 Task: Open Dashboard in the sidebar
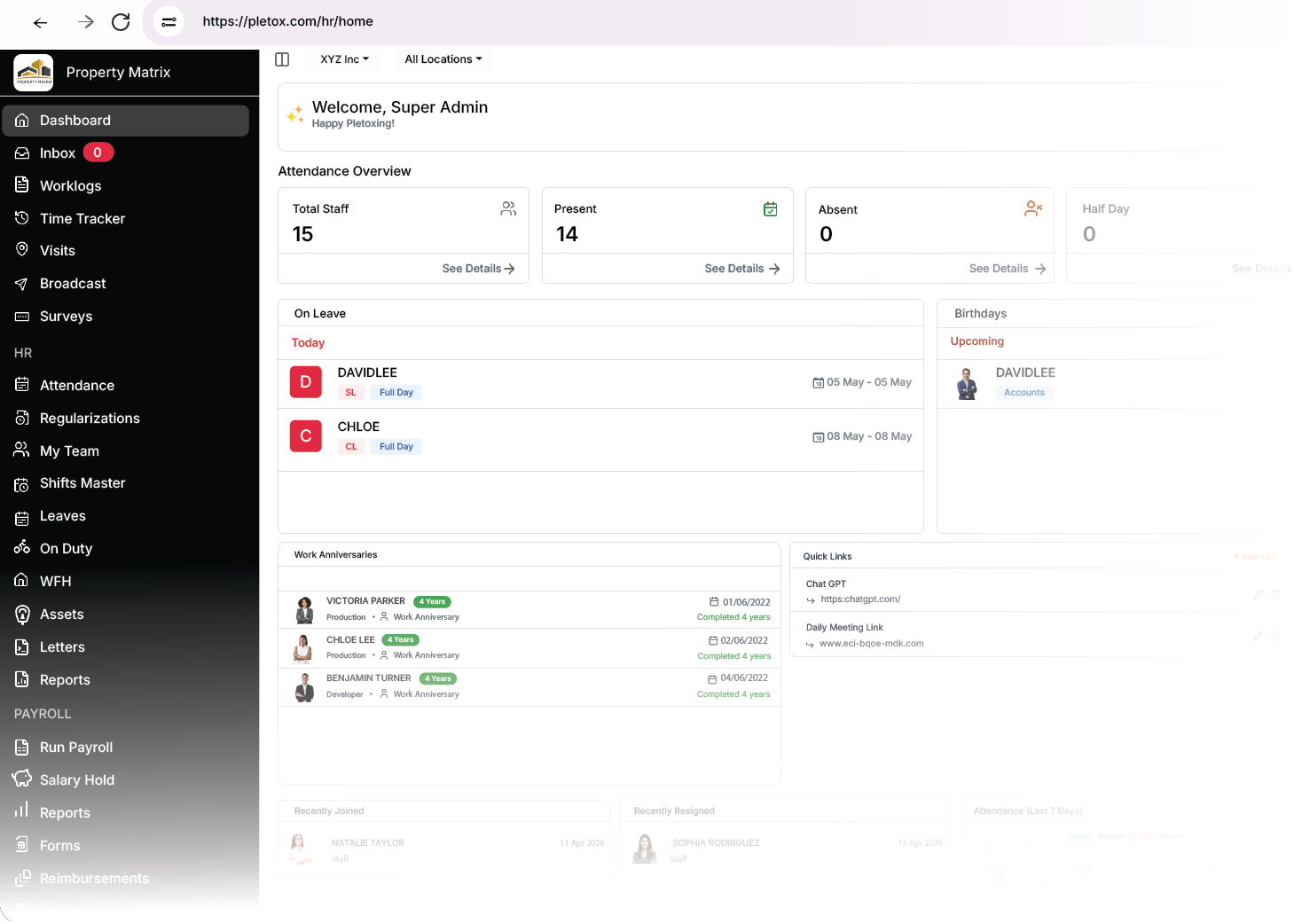[x=125, y=121]
